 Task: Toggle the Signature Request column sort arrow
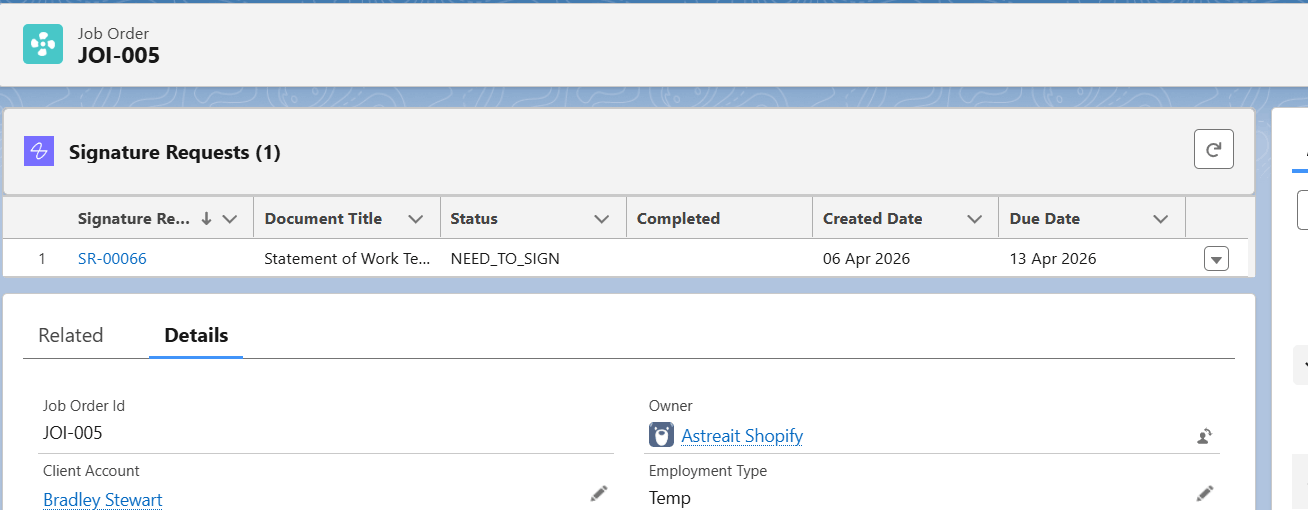pos(206,219)
